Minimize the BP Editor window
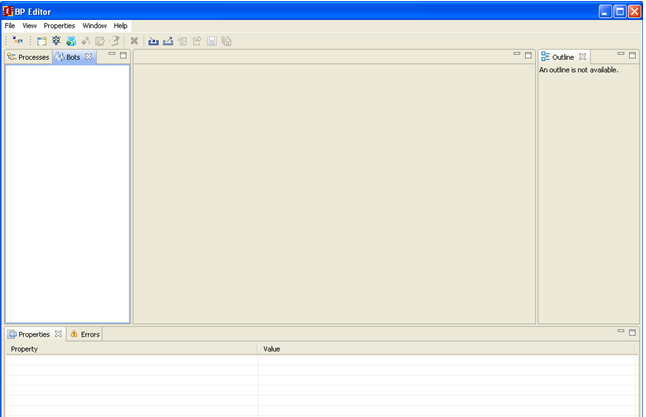 (605, 12)
